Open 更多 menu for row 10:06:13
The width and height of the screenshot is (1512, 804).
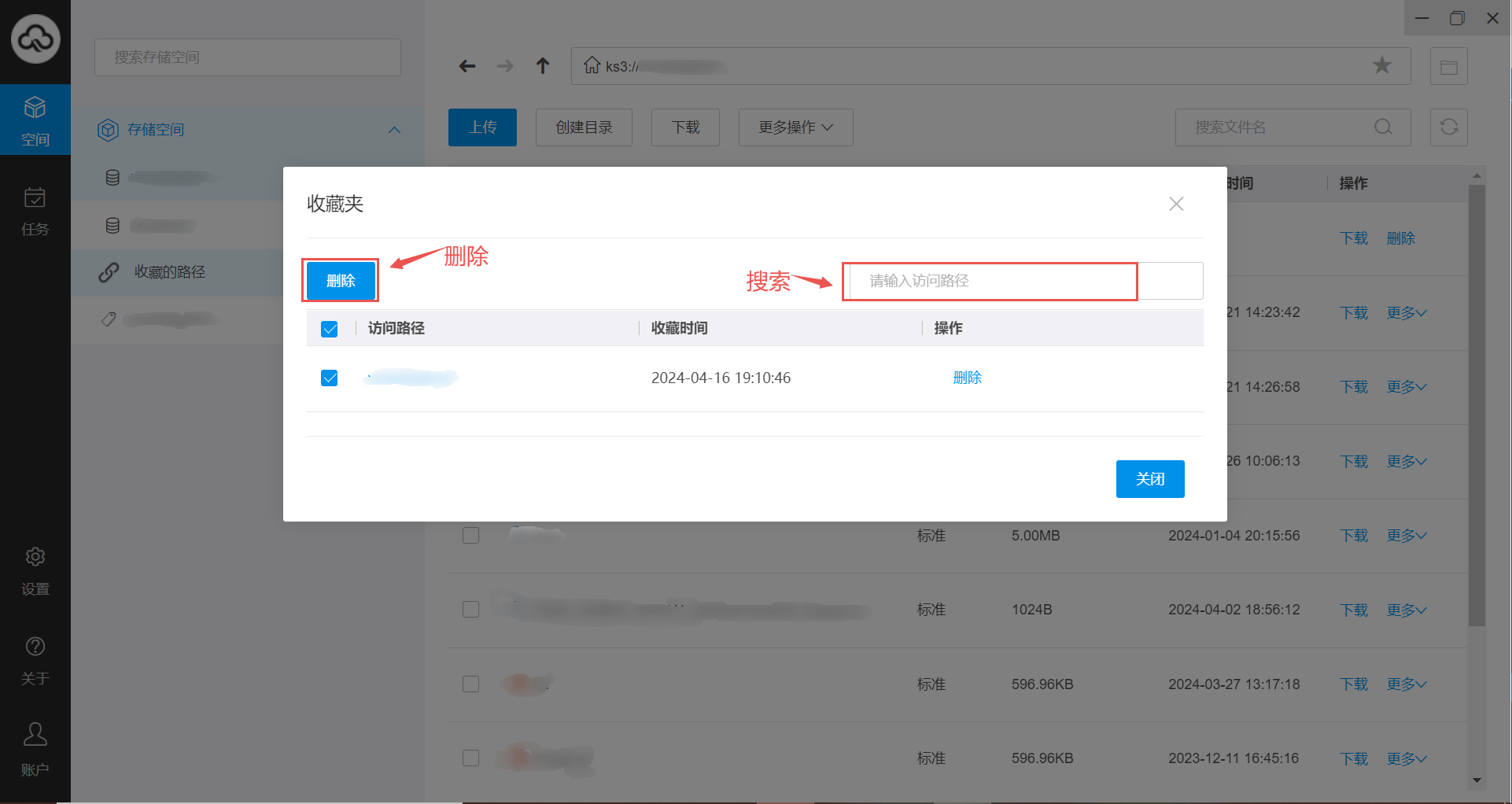1407,462
